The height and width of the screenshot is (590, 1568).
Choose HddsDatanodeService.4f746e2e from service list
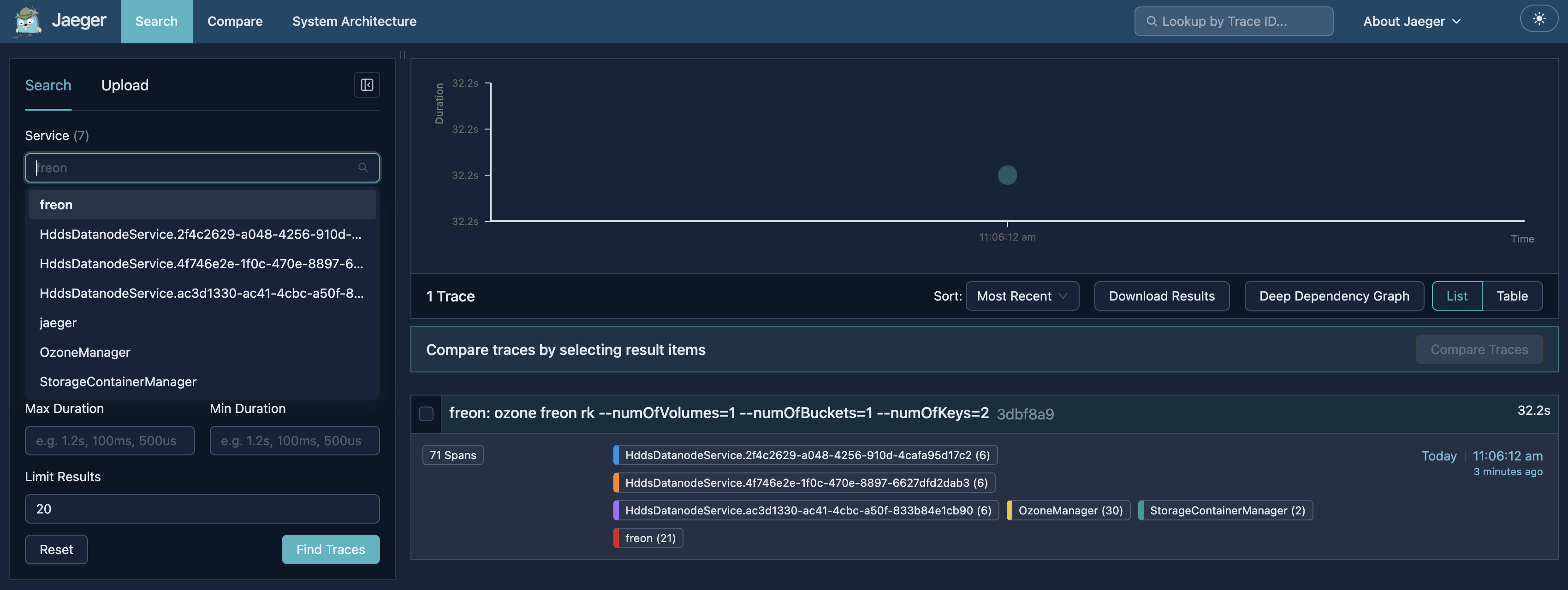tap(202, 264)
